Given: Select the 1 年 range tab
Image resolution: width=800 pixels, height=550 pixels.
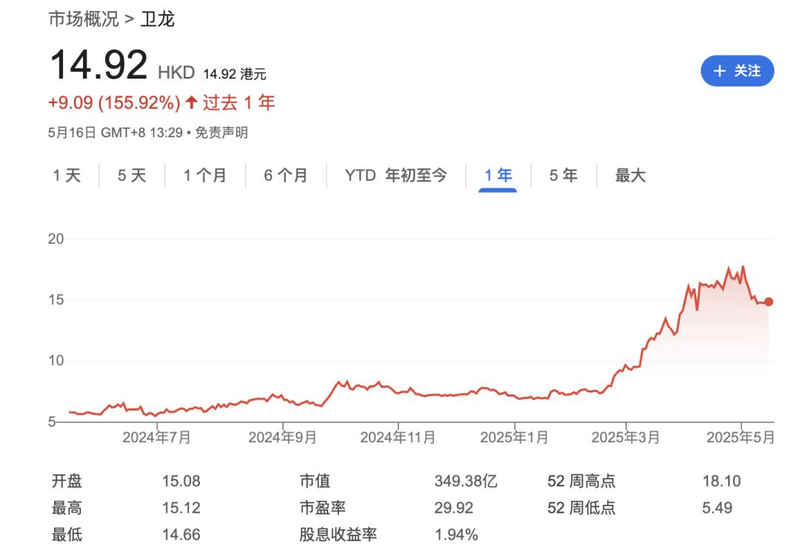Looking at the screenshot, I should [497, 176].
